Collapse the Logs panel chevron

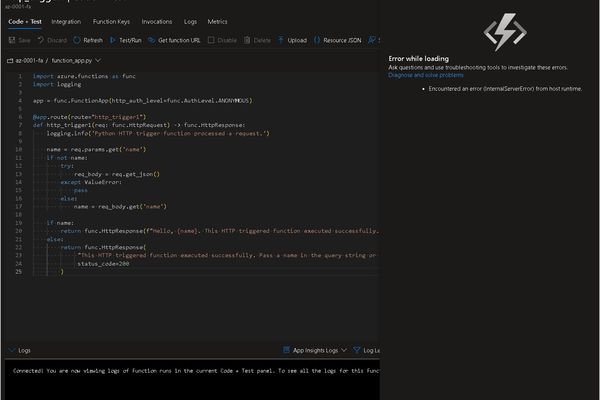click(11, 350)
